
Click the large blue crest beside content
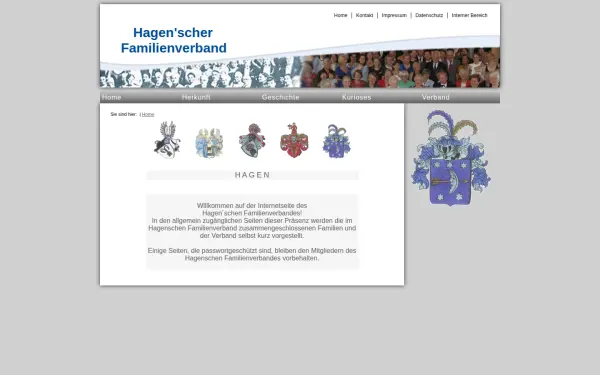point(451,158)
